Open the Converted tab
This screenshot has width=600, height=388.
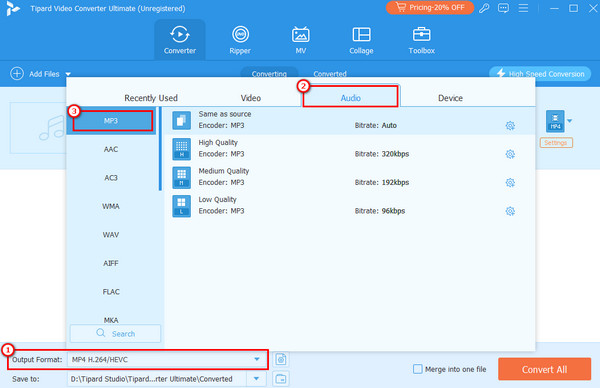point(330,73)
